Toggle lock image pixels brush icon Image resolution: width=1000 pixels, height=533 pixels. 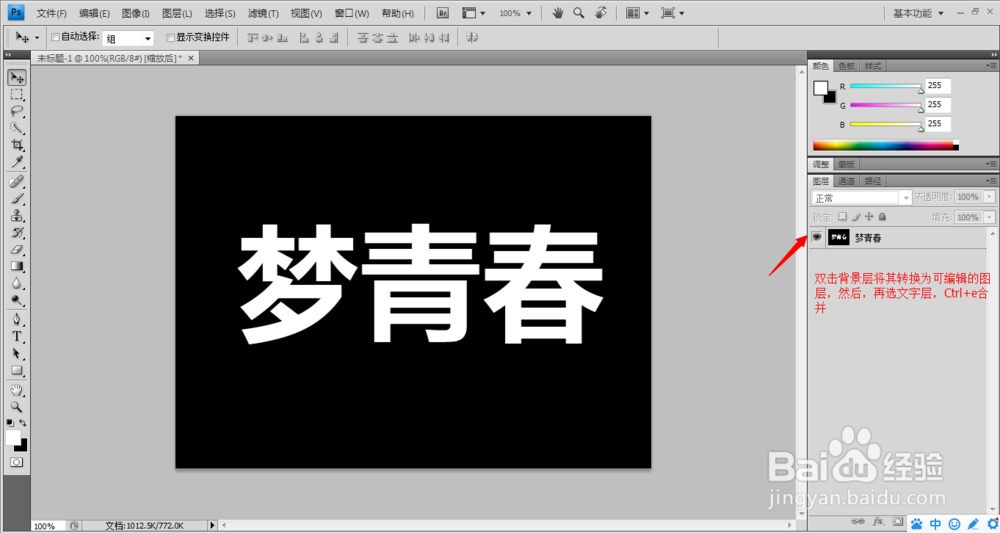[x=856, y=217]
